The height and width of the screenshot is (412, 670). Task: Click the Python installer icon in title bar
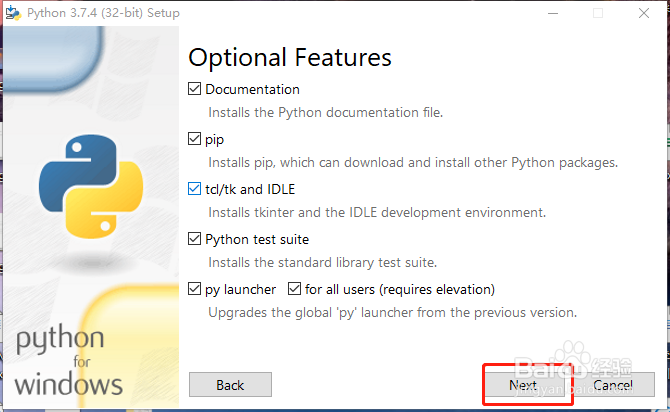point(13,13)
